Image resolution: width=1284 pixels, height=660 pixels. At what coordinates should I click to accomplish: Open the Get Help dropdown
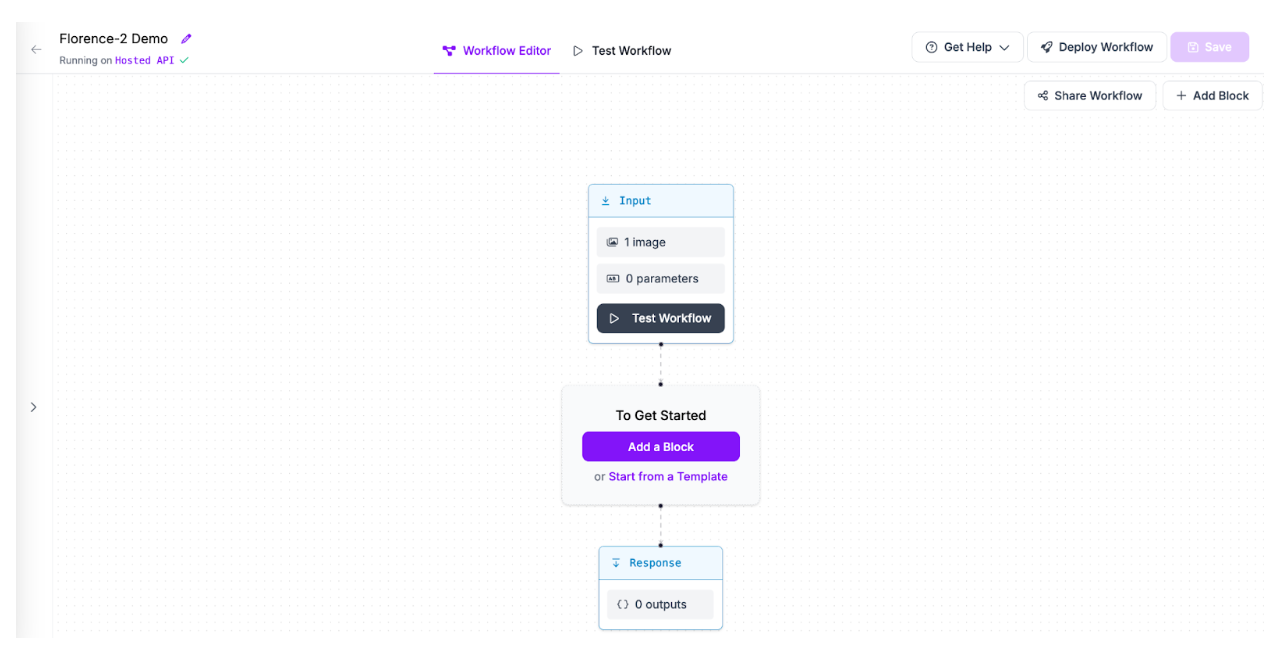coord(967,47)
